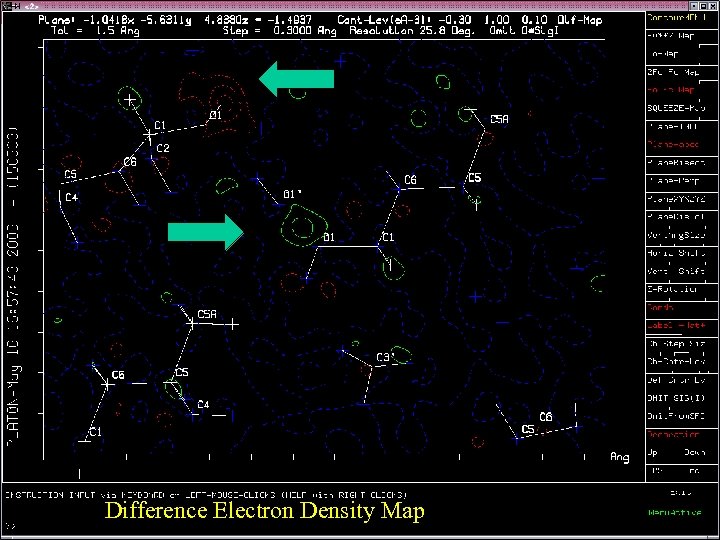Select the PlaneXYXZYZ option
Image resolution: width=720 pixels, height=540 pixels.
tap(676, 199)
